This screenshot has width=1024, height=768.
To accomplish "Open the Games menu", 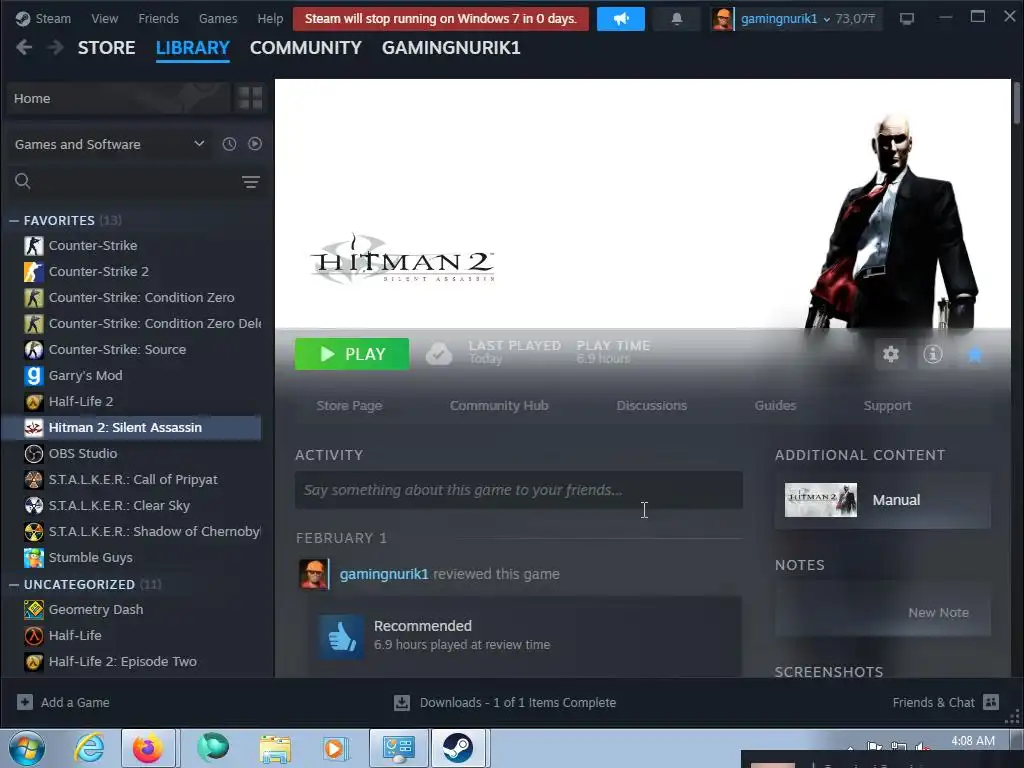I will point(218,18).
